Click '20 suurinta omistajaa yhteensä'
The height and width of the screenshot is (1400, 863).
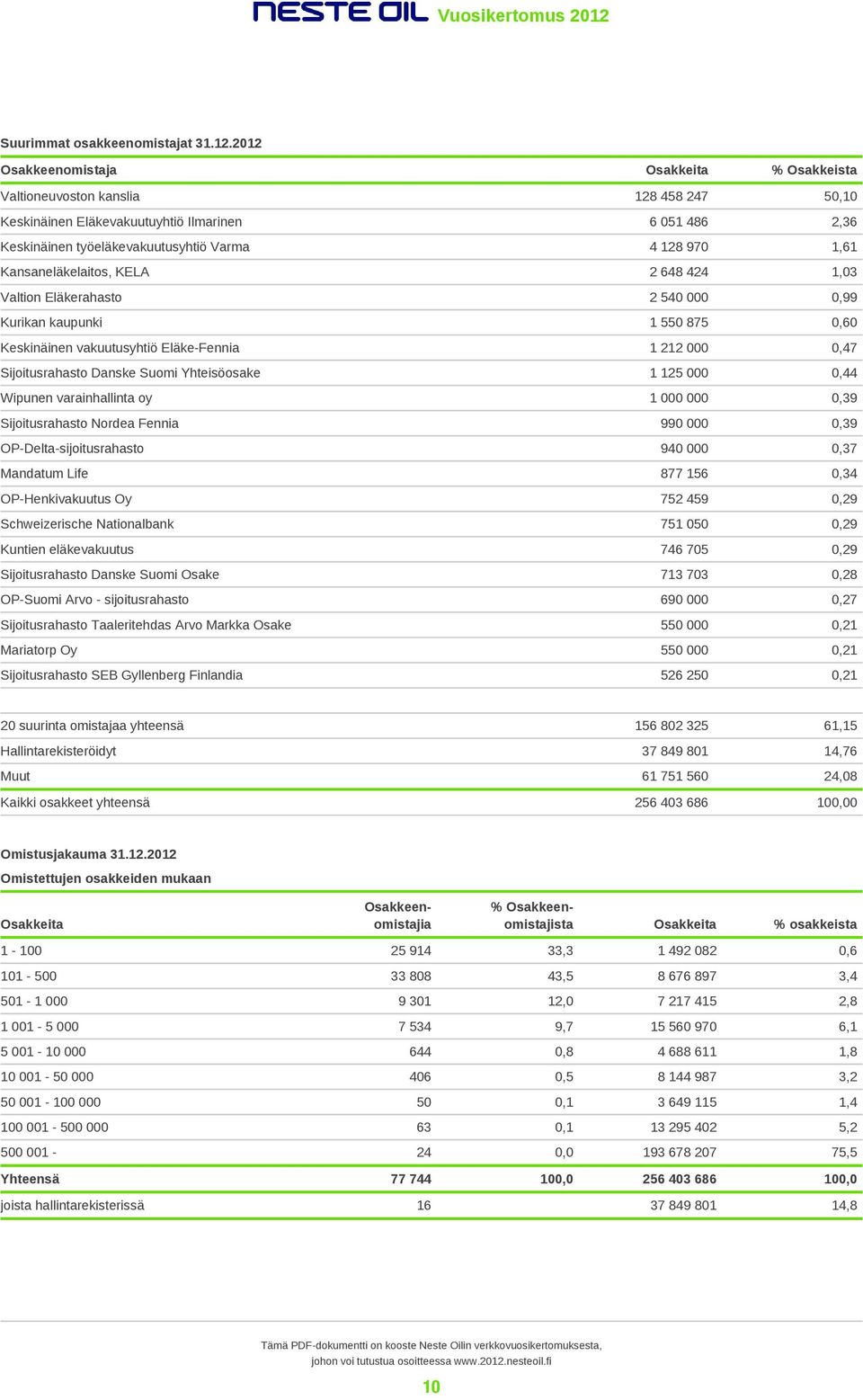click(92, 725)
